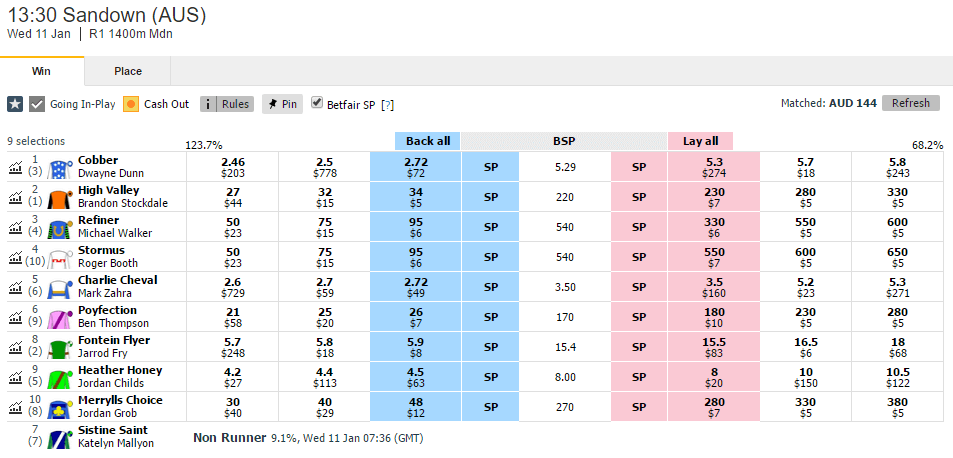Click the Rules info icon

click(x=208, y=104)
